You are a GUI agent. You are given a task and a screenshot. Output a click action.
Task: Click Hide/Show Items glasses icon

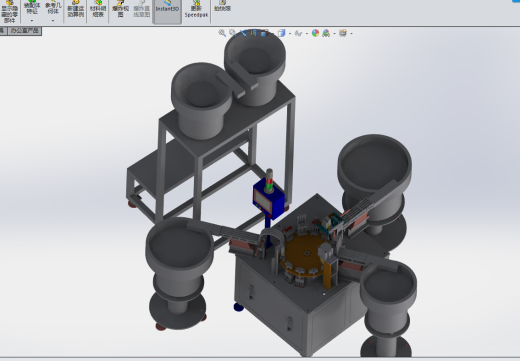[299, 33]
